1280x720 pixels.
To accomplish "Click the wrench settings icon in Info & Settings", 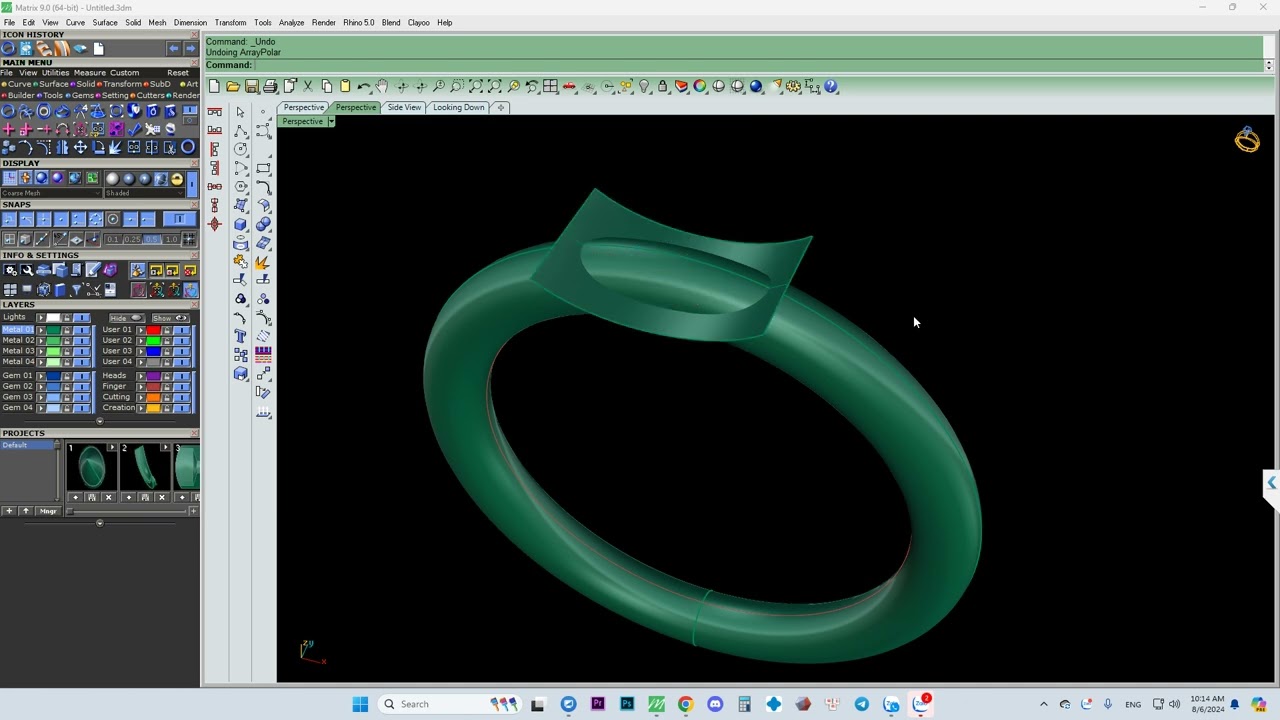I will [27, 269].
